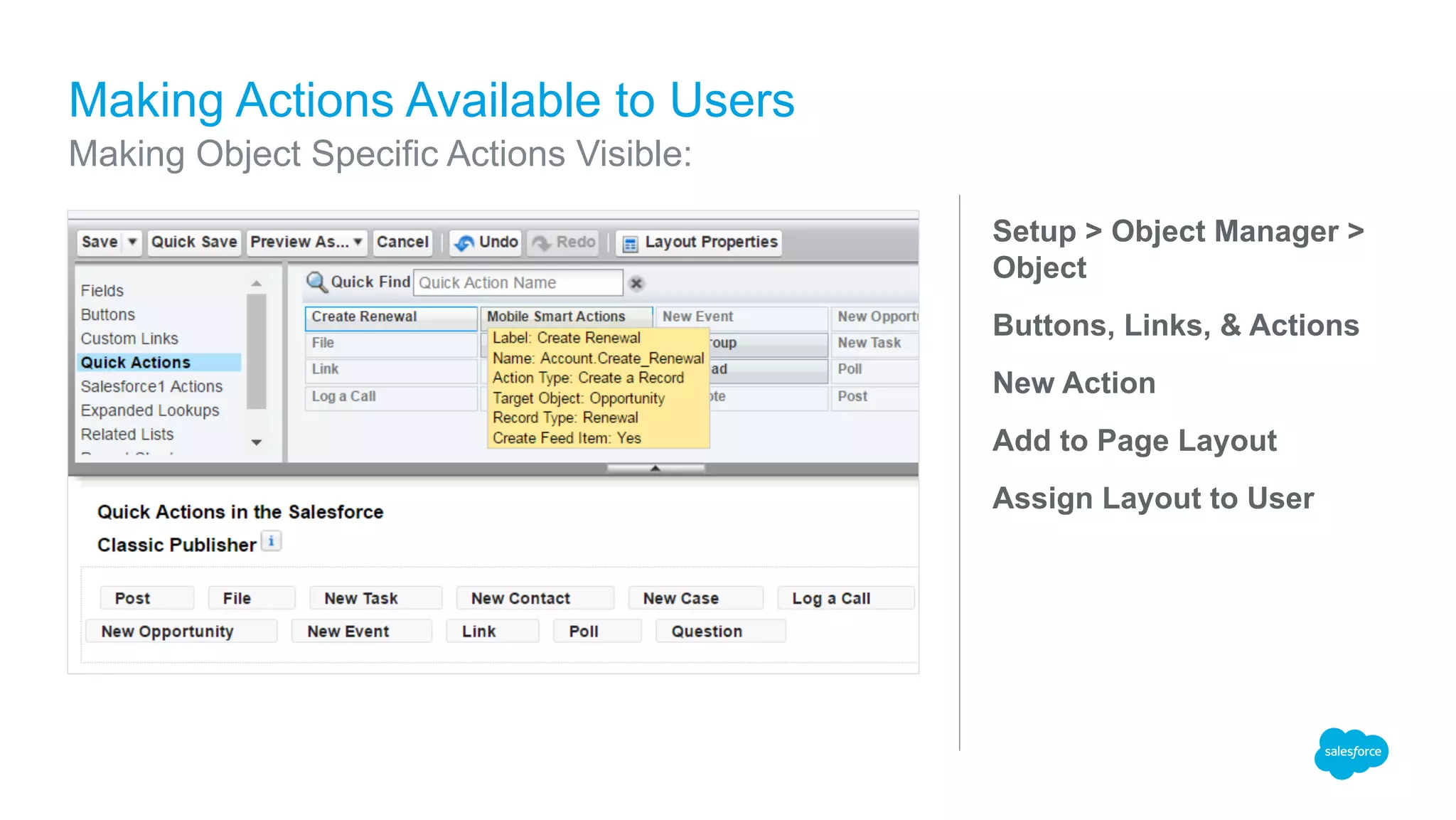Click the Save button in layout toolbar
This screenshot has width=1456, height=820.
[100, 243]
